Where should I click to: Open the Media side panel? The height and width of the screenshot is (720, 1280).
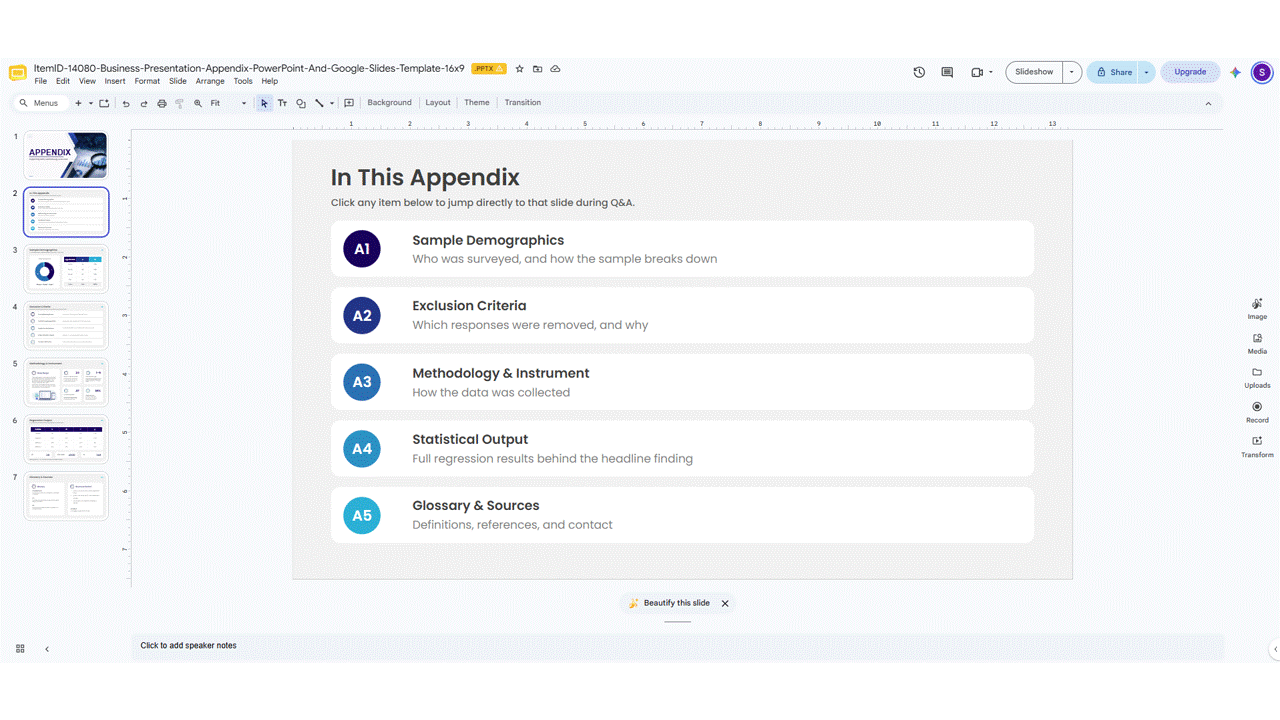pos(1257,343)
